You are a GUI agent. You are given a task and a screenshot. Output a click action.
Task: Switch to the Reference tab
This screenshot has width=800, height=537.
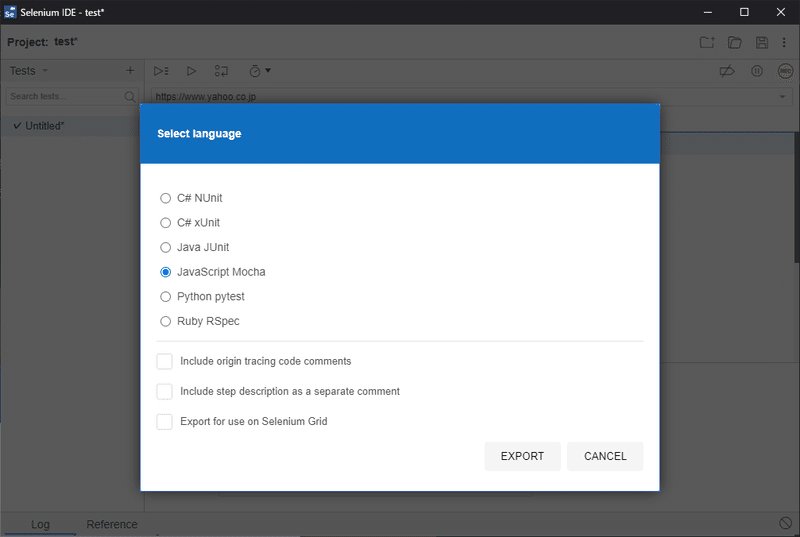point(112,524)
